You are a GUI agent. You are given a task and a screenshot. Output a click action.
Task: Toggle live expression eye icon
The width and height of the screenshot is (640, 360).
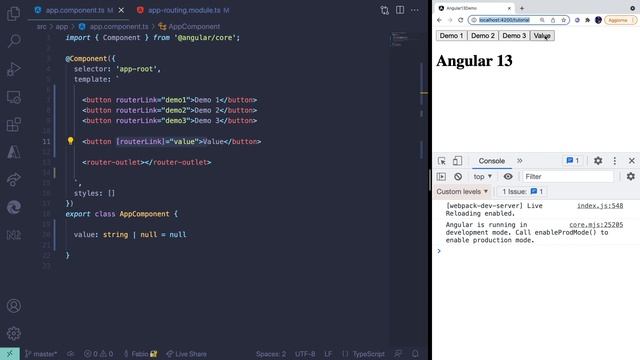508,176
